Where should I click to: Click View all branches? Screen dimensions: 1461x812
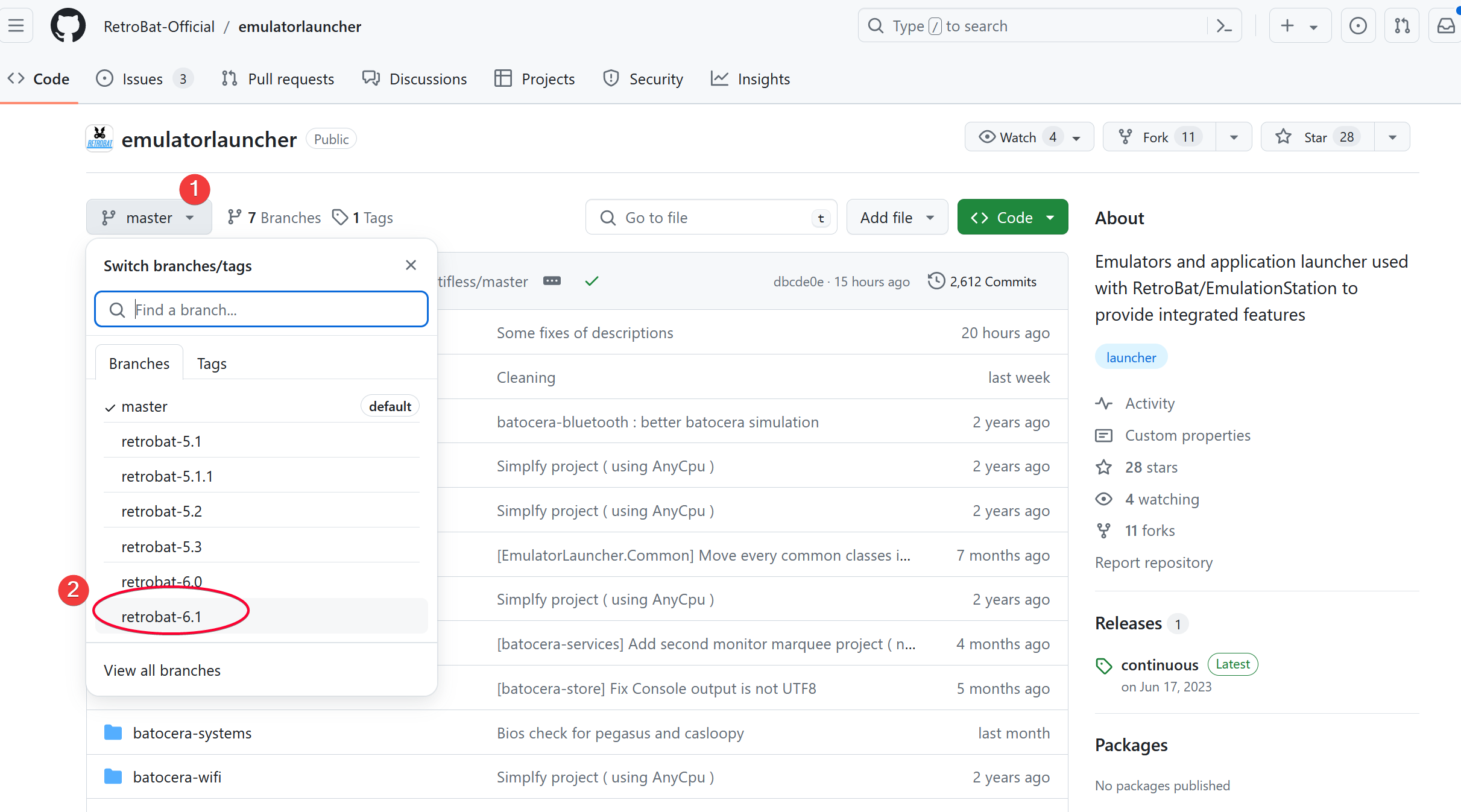tap(162, 670)
